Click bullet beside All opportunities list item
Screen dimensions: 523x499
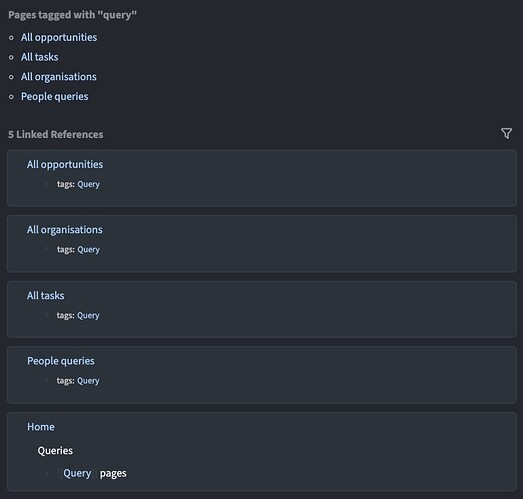click(11, 38)
